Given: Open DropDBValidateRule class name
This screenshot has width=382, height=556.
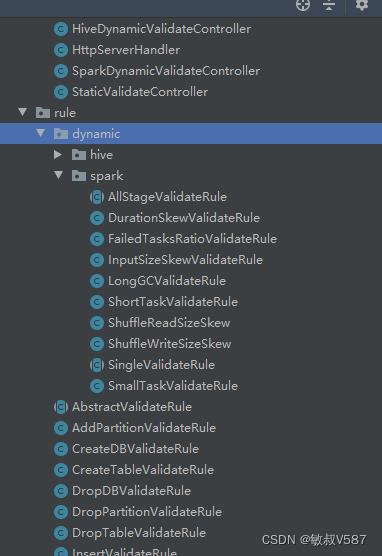Looking at the screenshot, I should [x=131, y=491].
